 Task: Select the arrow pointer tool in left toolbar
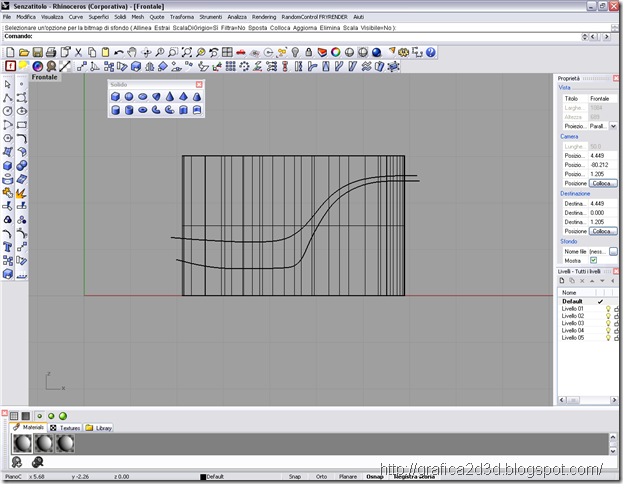coord(8,84)
